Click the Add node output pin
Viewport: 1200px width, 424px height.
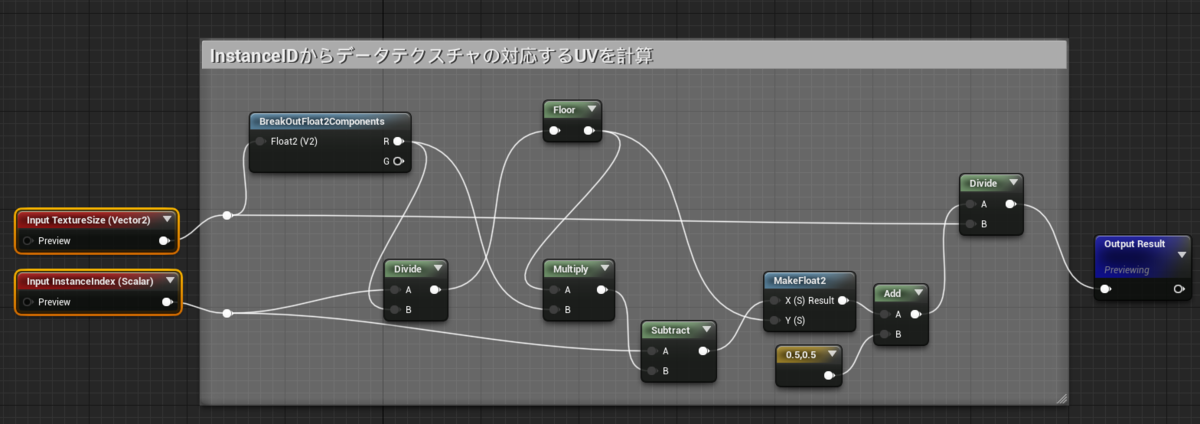coord(916,314)
